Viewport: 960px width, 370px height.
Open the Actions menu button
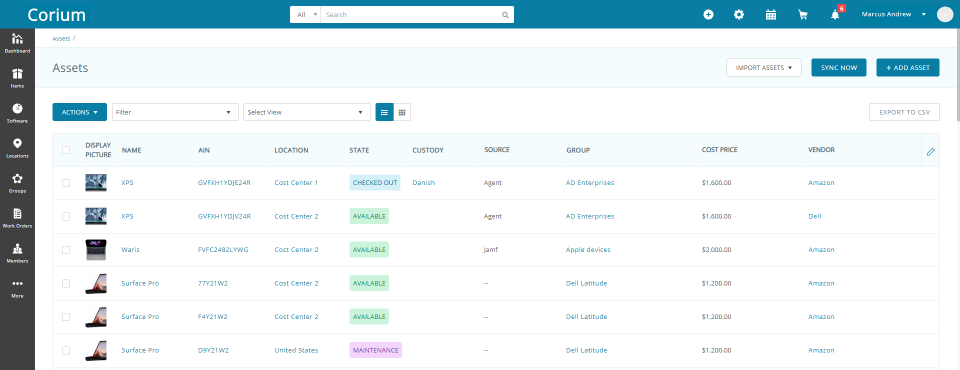(80, 112)
